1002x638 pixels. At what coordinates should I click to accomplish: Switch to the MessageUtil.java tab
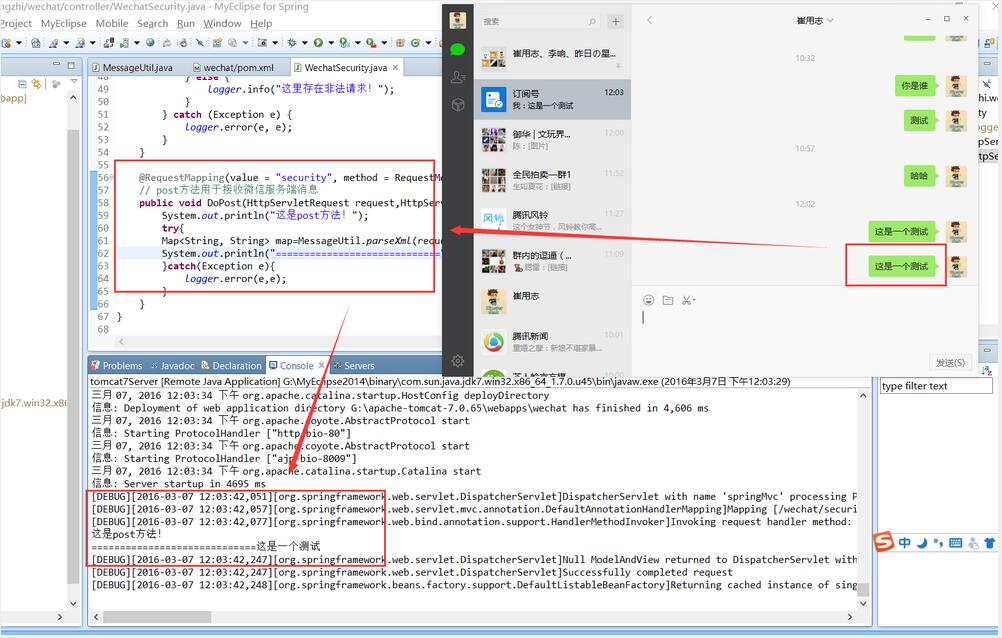coord(137,67)
